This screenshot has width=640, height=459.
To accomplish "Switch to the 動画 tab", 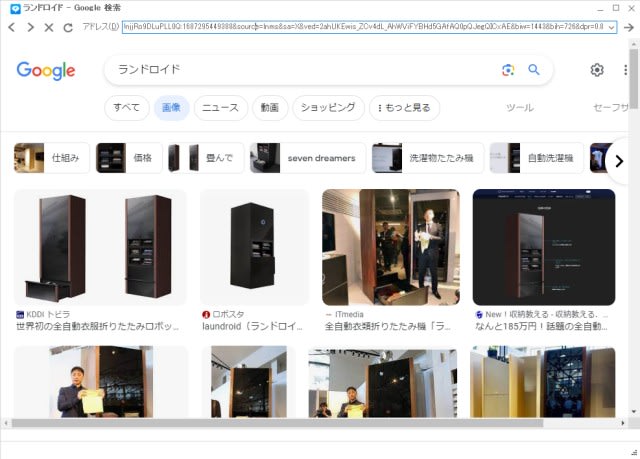I will click(270, 108).
